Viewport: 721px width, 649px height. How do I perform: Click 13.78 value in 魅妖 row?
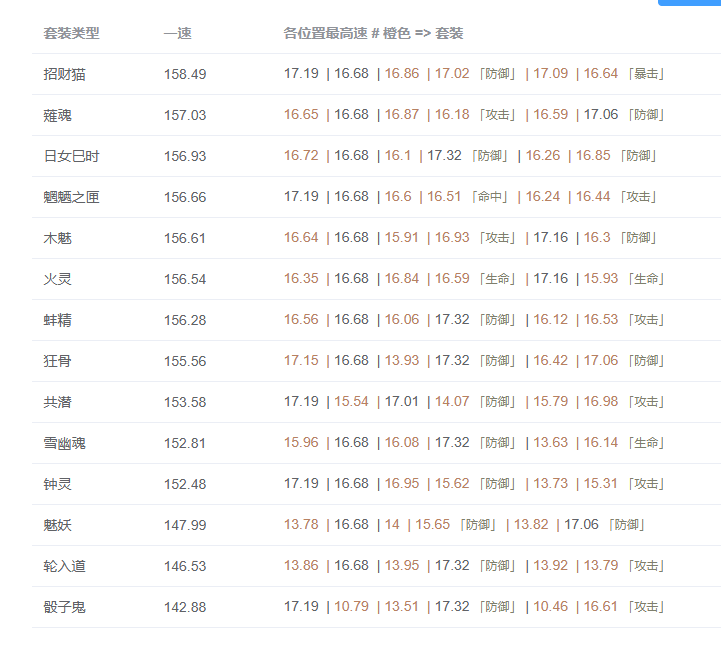tap(301, 524)
